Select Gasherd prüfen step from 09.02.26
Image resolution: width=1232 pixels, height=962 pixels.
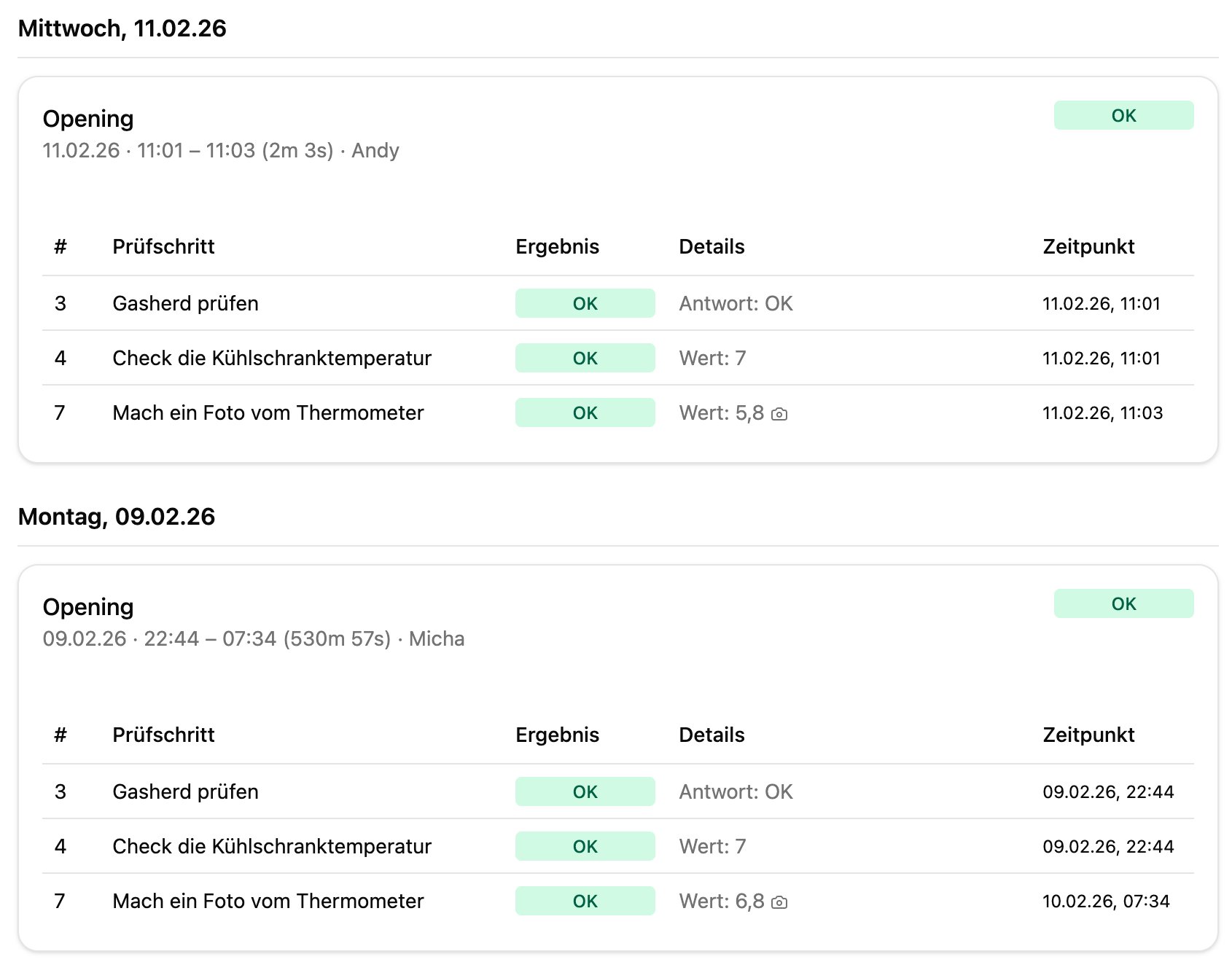[x=185, y=792]
